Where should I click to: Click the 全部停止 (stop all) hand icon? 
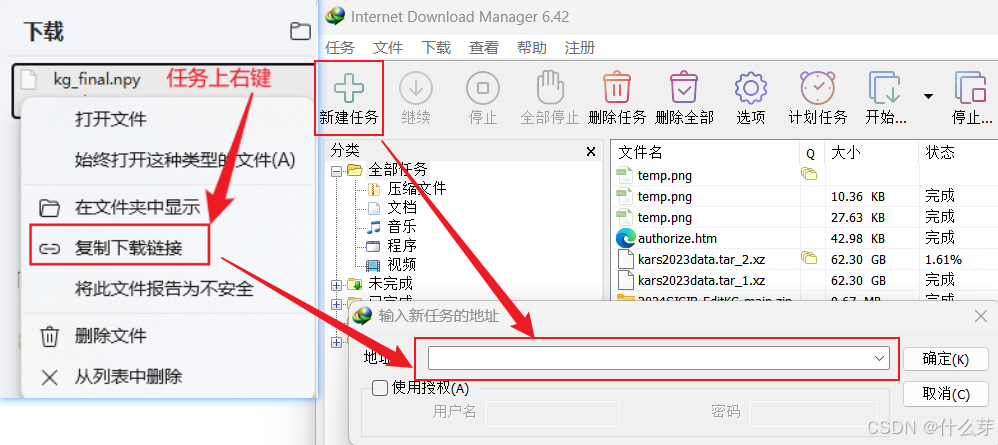(550, 88)
